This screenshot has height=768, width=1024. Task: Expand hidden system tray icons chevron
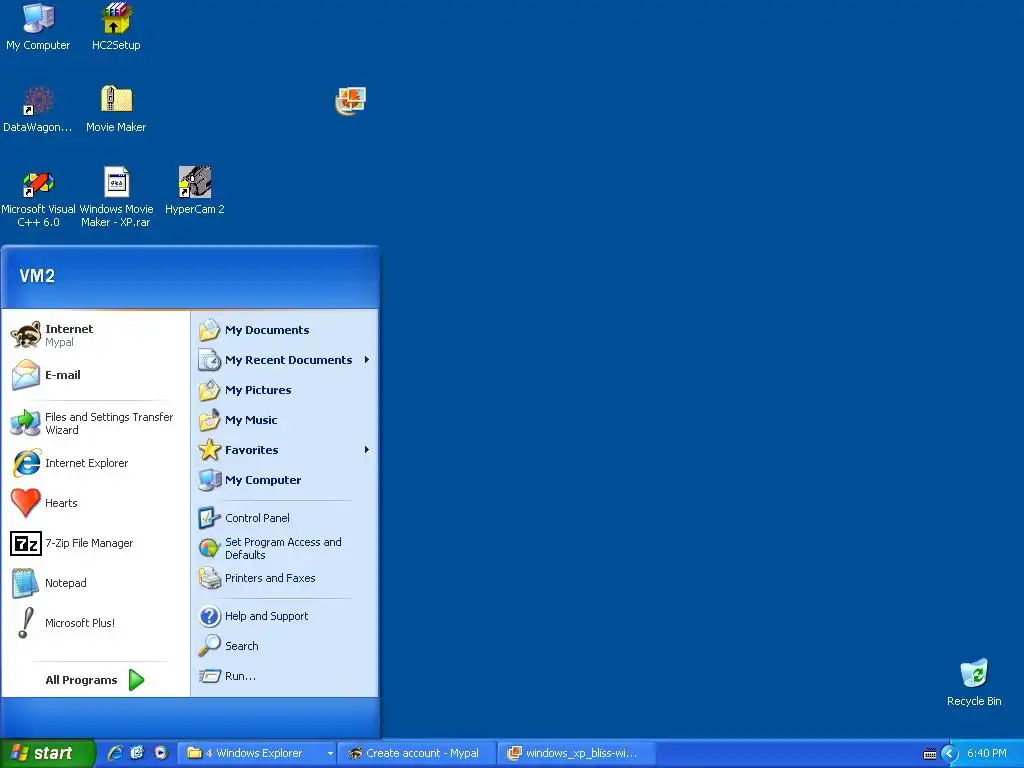(x=950, y=754)
